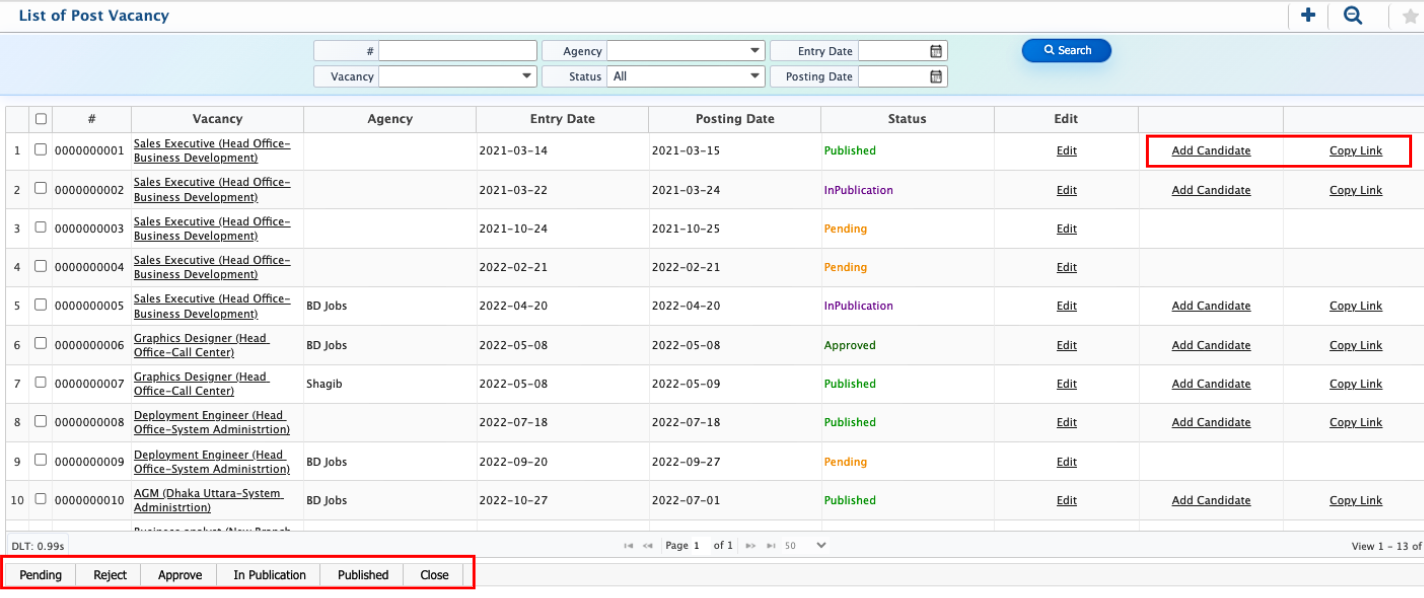The height and width of the screenshot is (598, 1424).
Task: Open the Posting Date calendar picker
Action: (936, 76)
